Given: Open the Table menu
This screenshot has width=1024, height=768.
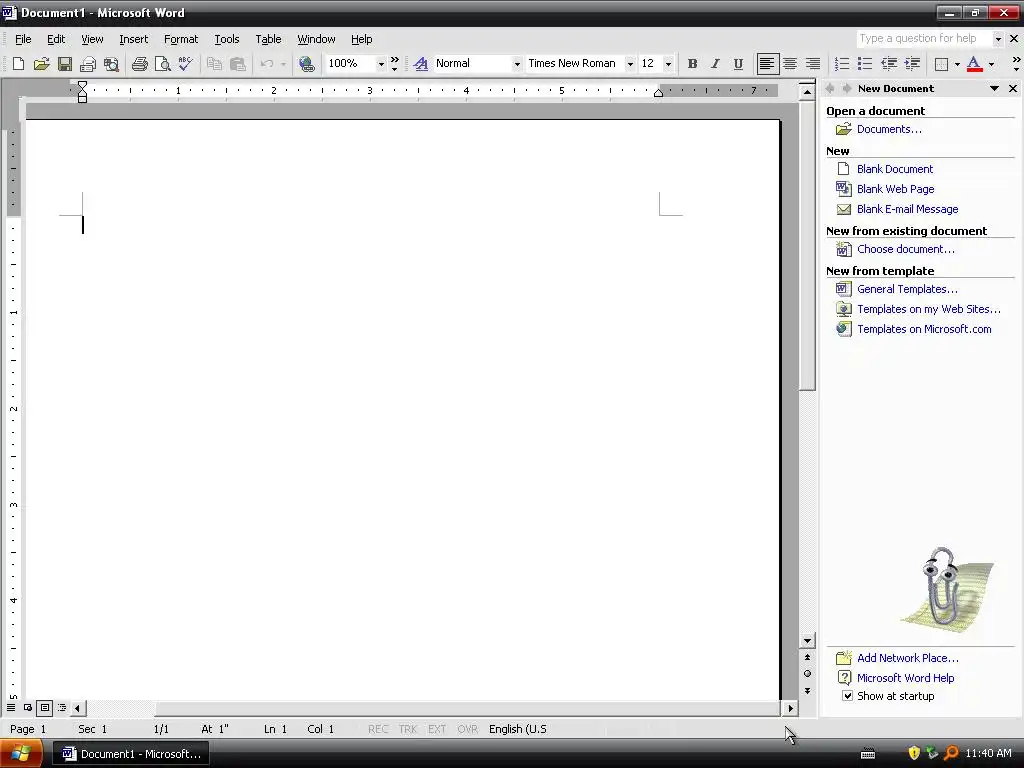Looking at the screenshot, I should coord(268,39).
